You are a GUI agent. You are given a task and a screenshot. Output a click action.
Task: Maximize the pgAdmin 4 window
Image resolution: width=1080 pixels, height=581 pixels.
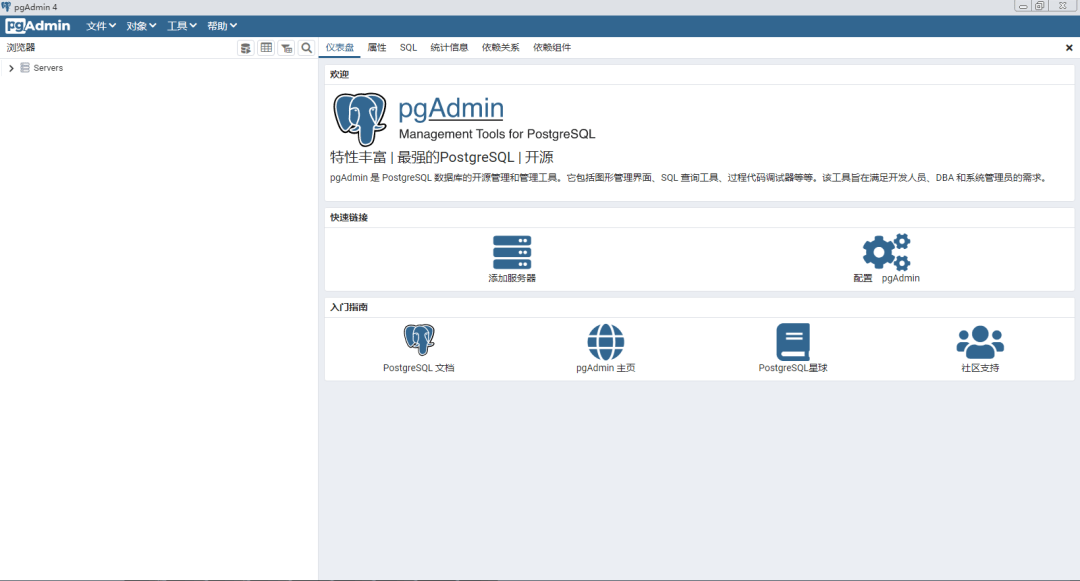pyautogui.click(x=1040, y=6)
